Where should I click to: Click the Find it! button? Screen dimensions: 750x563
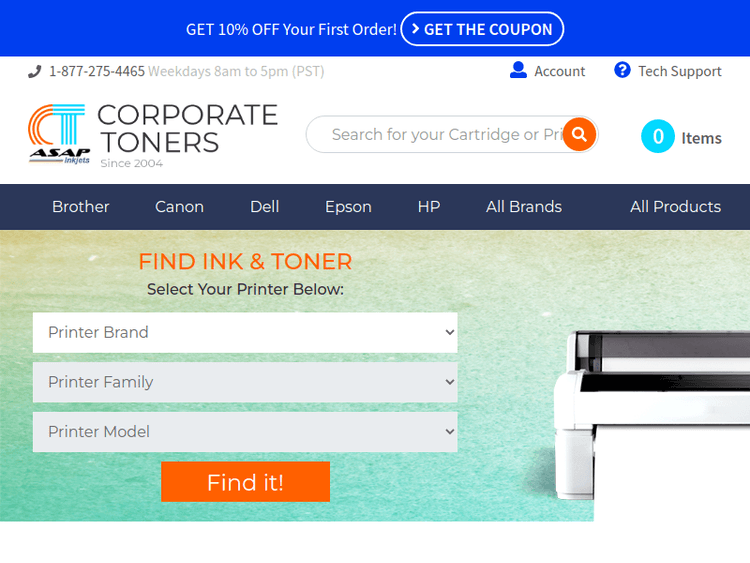point(245,482)
